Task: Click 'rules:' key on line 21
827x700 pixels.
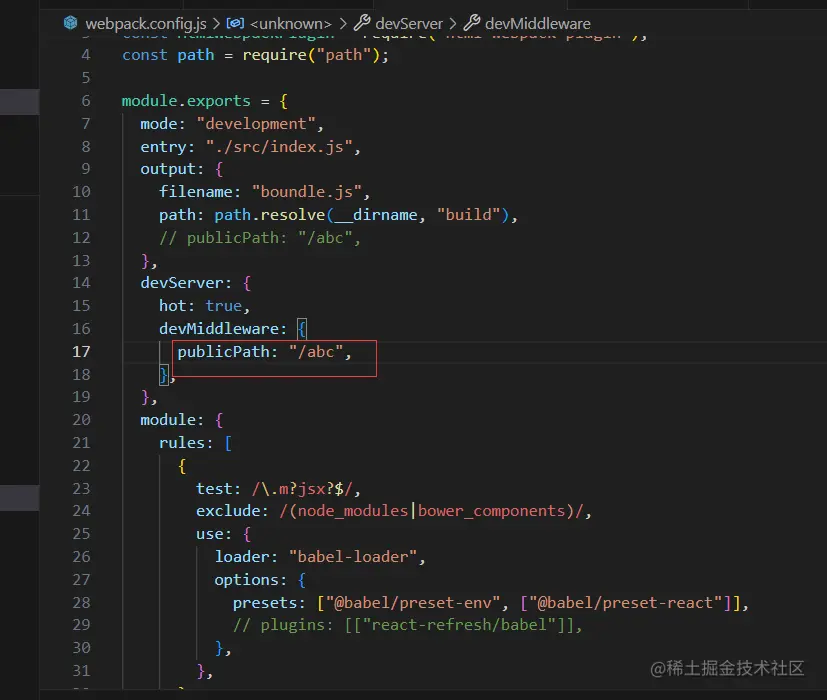Action: coord(186,443)
